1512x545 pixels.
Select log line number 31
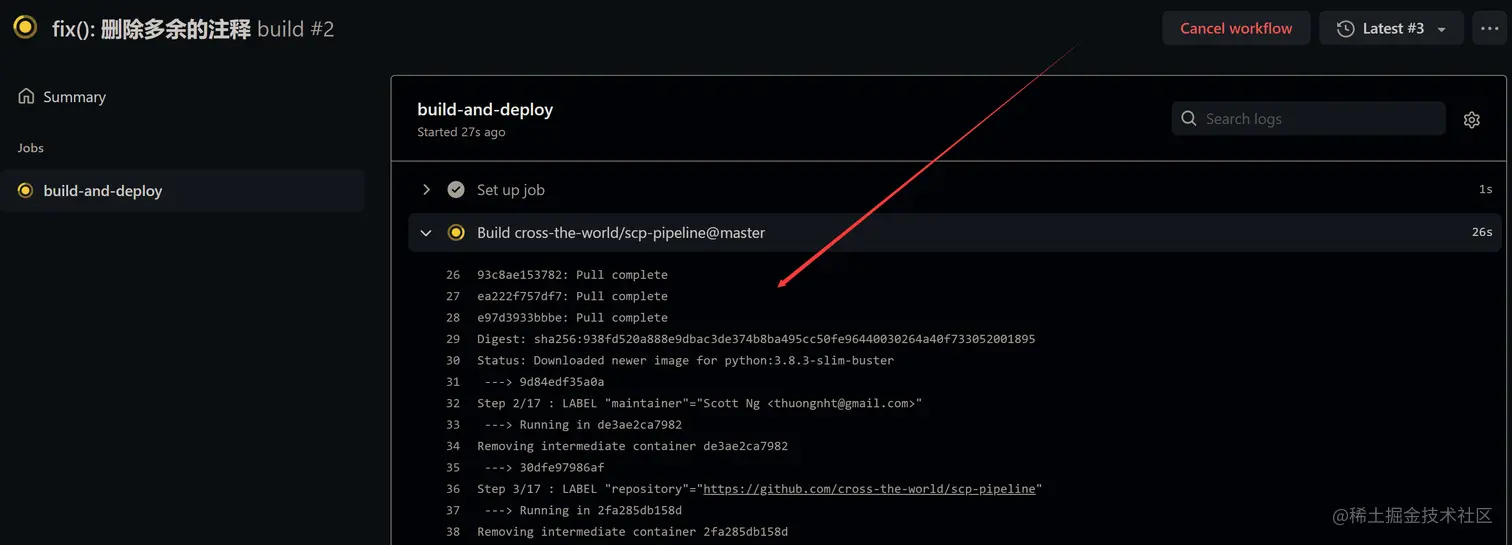click(453, 382)
